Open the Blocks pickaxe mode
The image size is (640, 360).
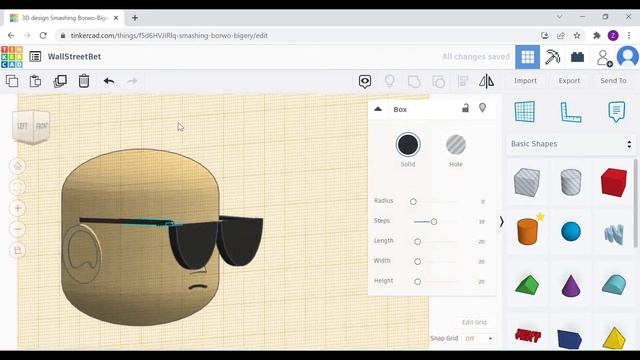[x=552, y=57]
